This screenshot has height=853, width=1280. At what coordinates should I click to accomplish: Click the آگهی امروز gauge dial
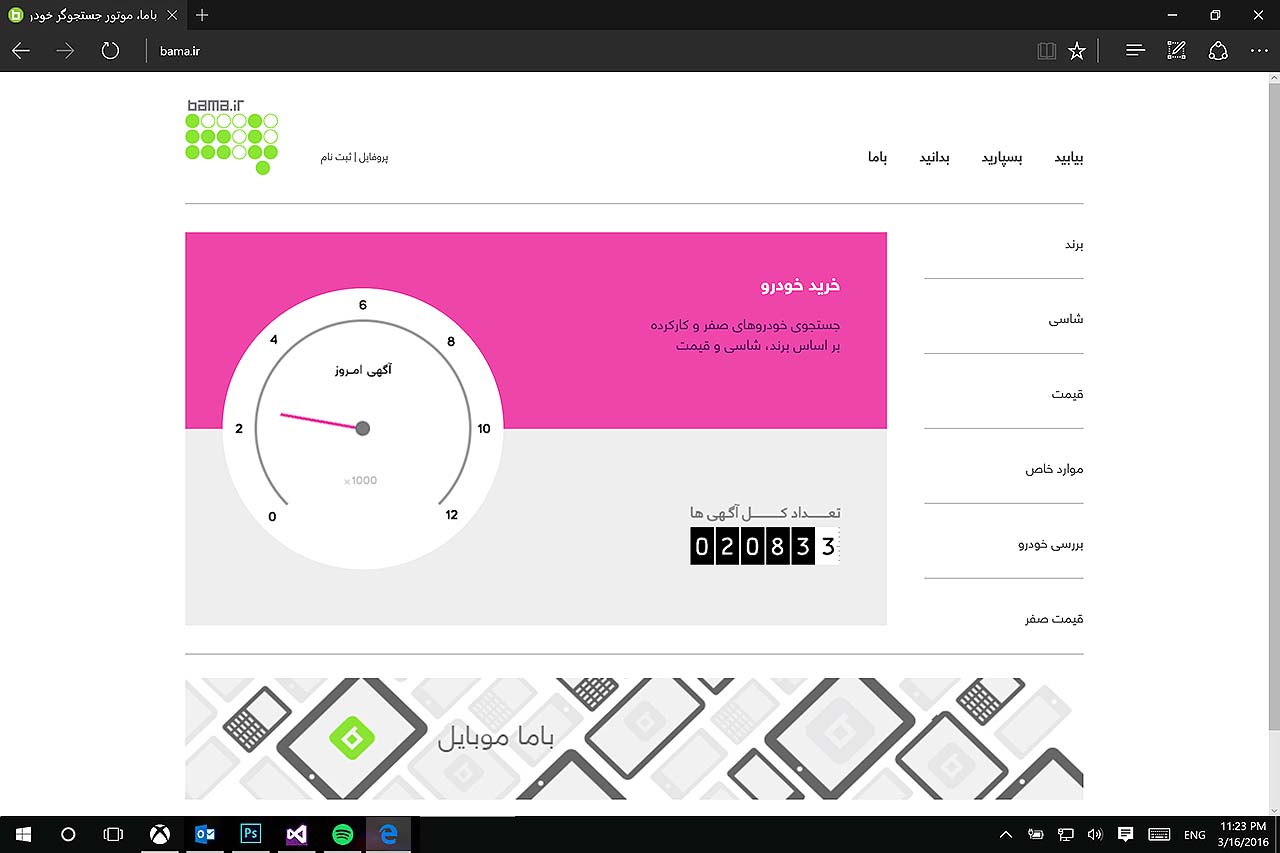(363, 428)
